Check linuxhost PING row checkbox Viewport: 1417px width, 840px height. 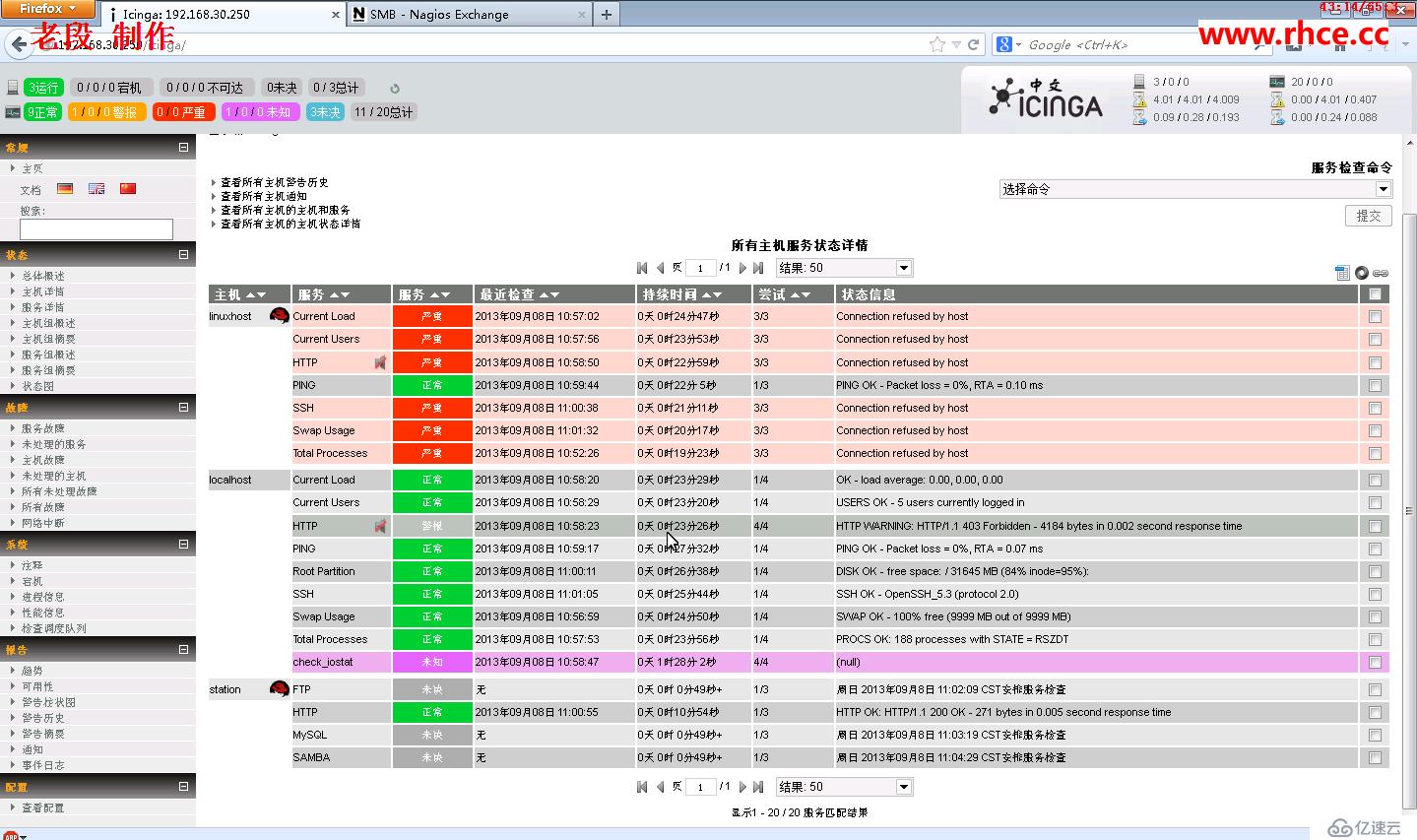(1375, 386)
